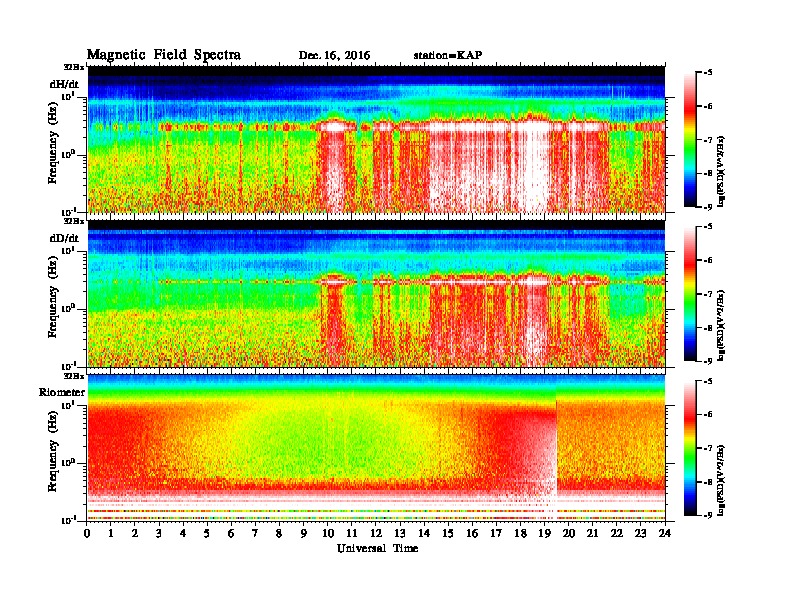
Task: Click hour tick label "22" on time axis
Action: click(617, 533)
